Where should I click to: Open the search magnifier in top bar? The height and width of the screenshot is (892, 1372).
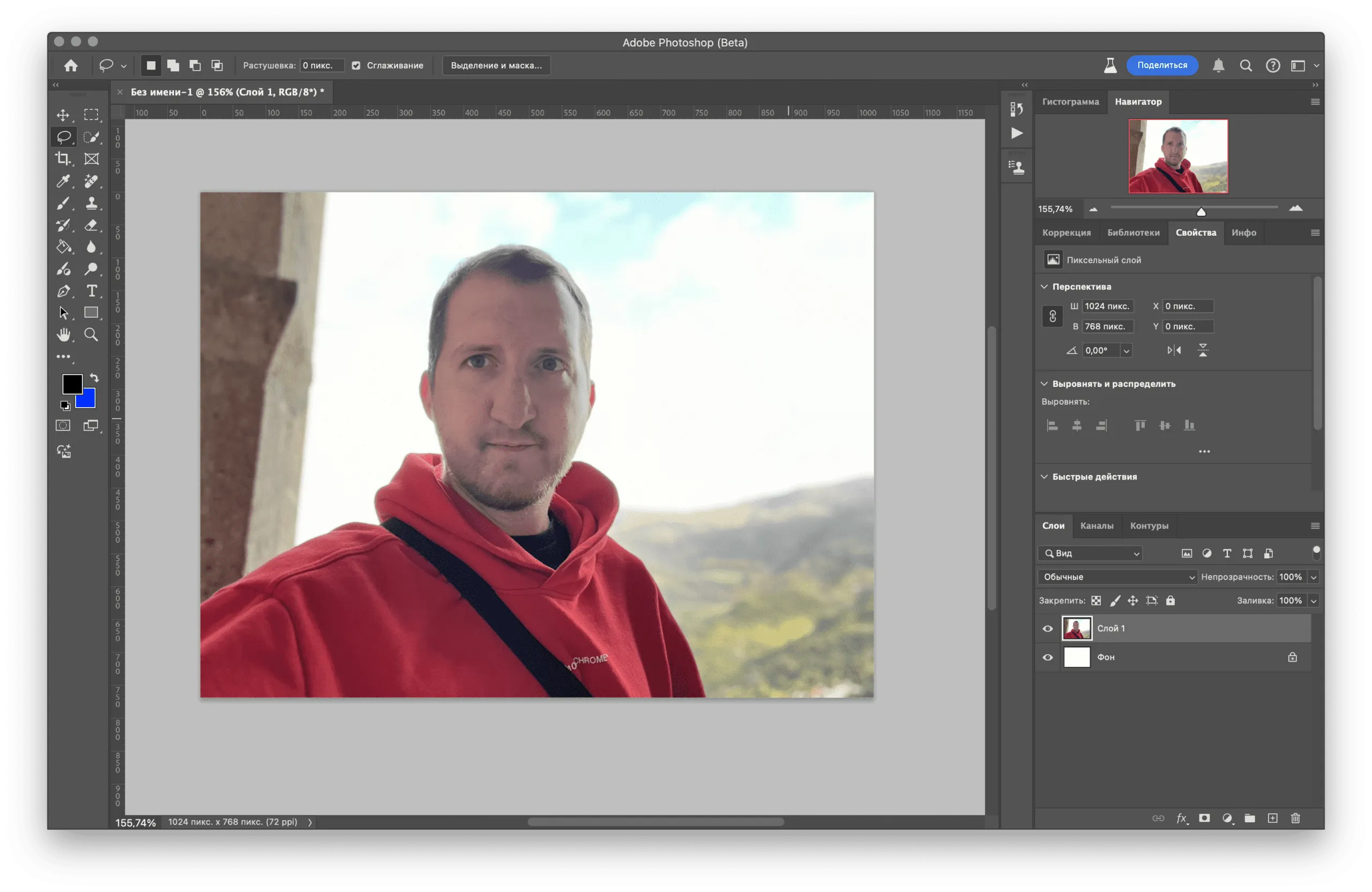coord(1245,66)
